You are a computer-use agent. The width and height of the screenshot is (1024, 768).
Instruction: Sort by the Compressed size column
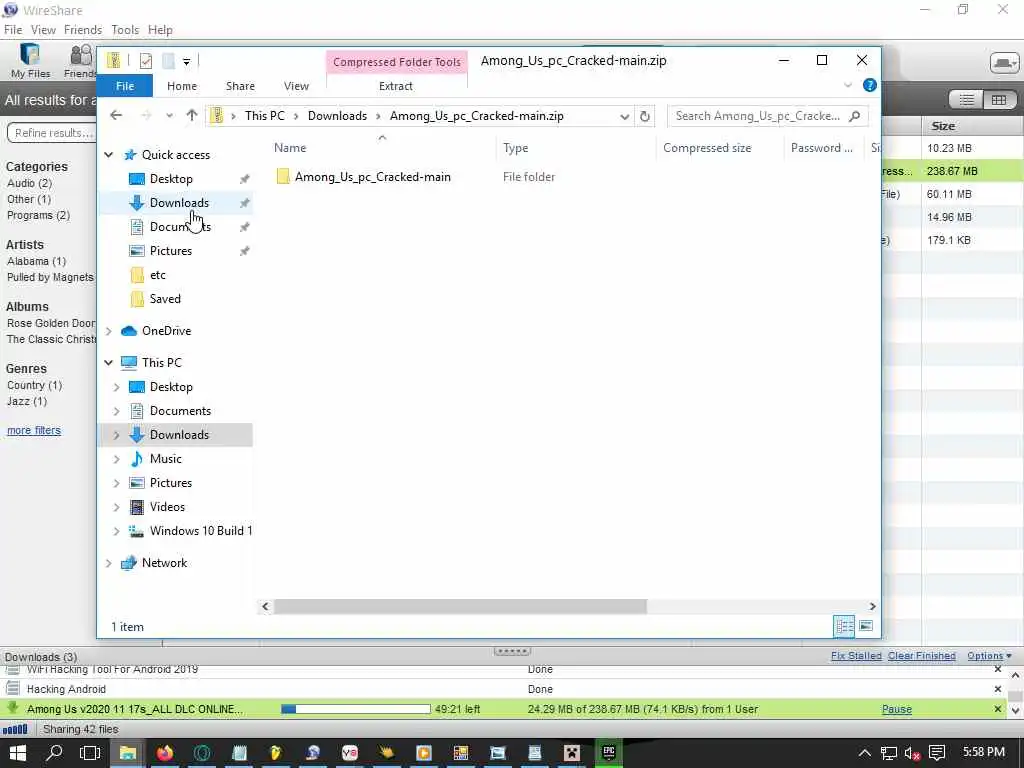707,148
